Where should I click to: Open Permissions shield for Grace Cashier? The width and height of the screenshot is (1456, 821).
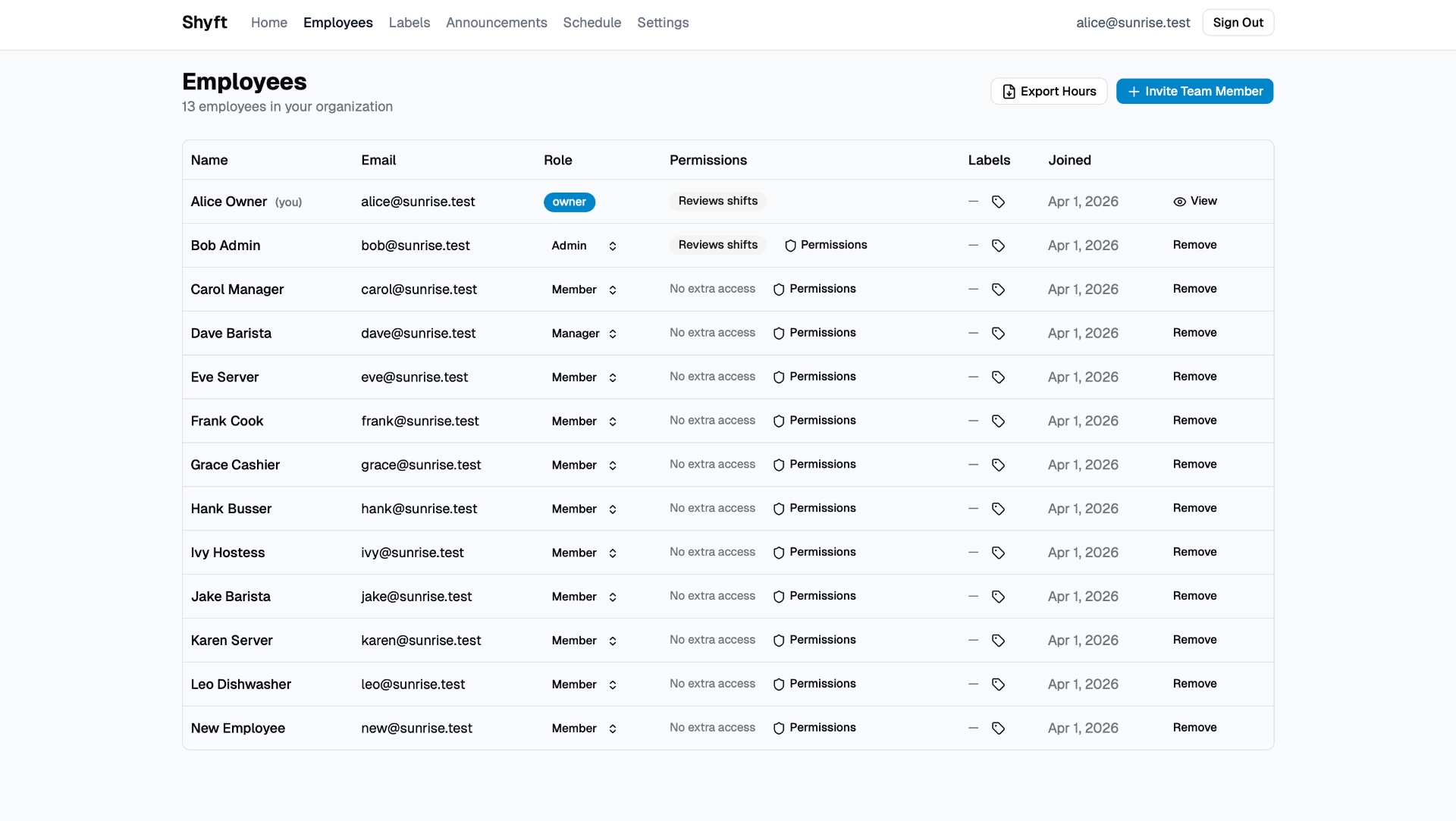[814, 465]
